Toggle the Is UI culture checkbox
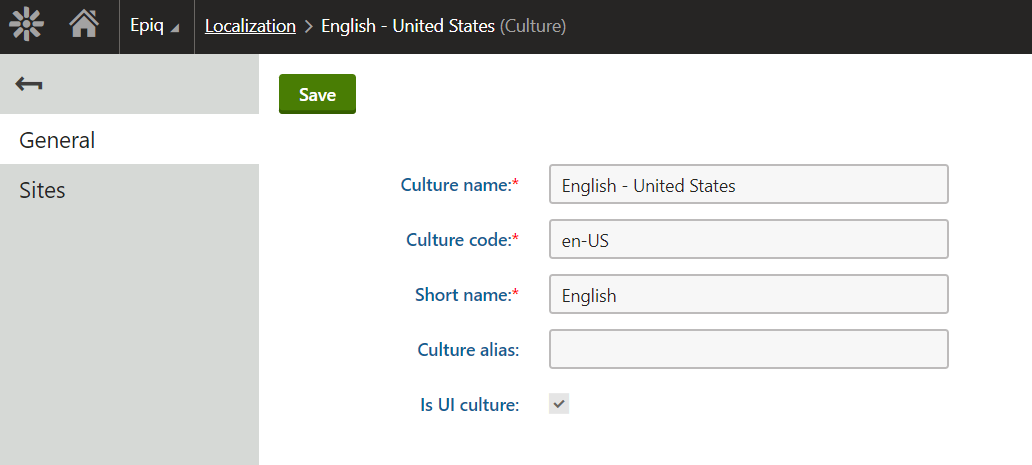Viewport: 1032px width, 465px height. (x=559, y=404)
